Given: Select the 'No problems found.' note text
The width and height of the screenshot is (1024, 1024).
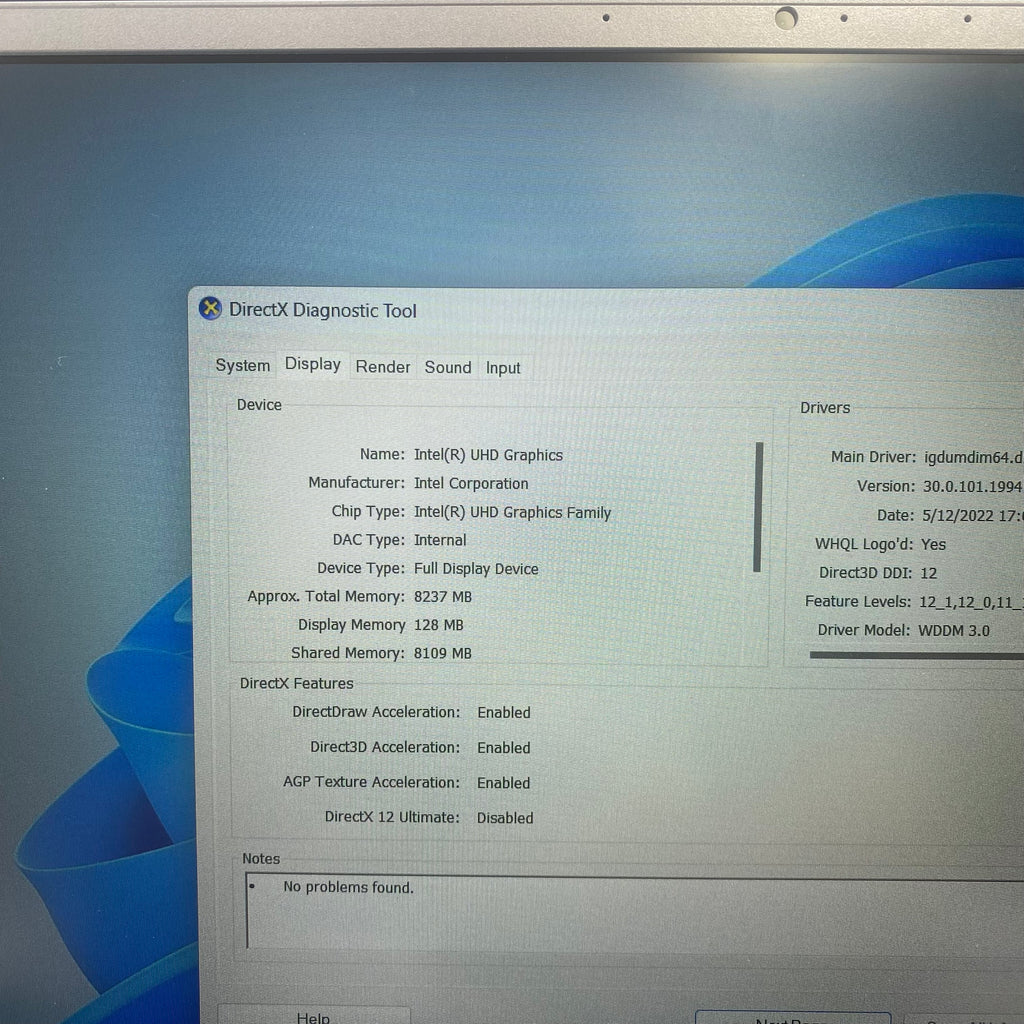Looking at the screenshot, I should pyautogui.click(x=348, y=887).
